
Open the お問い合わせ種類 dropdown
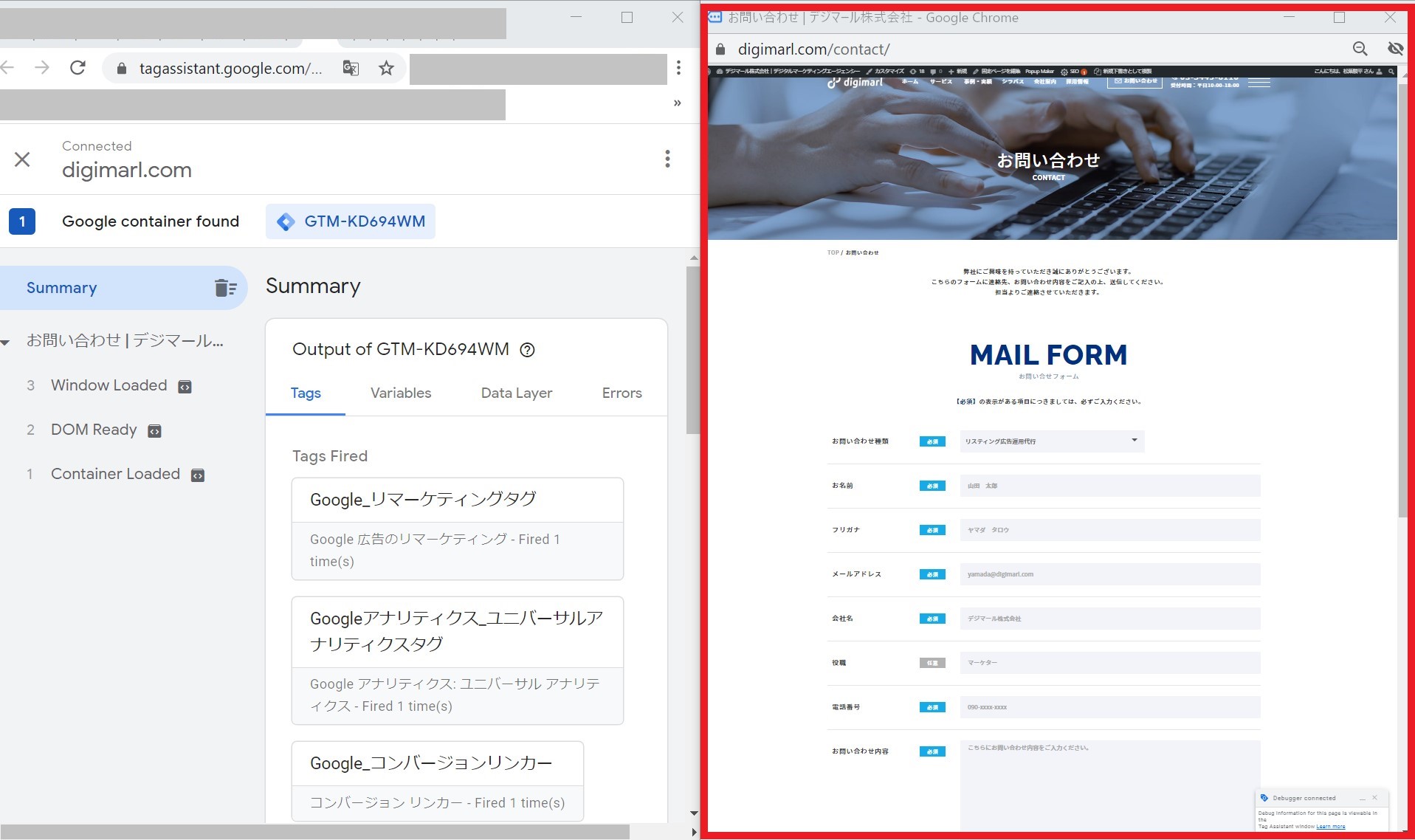pos(1052,441)
